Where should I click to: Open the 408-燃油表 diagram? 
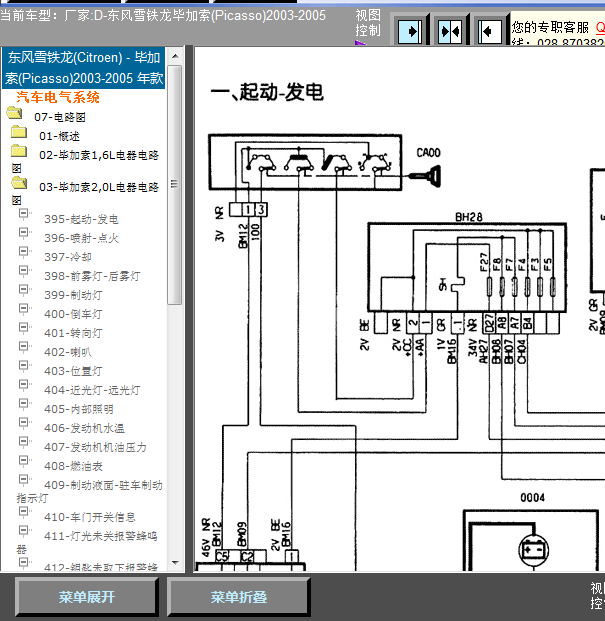(73, 466)
